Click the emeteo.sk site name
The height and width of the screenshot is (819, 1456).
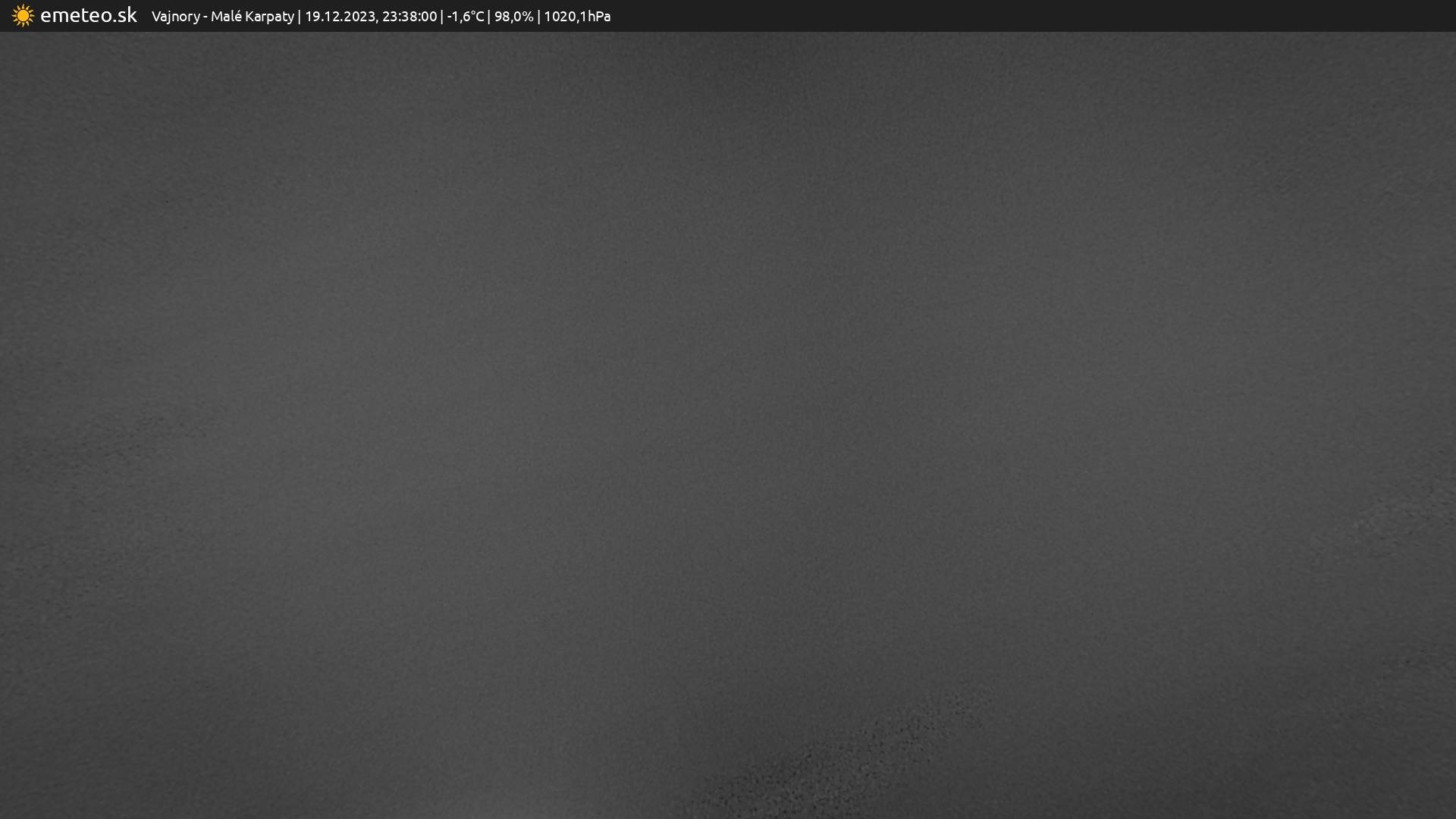tap(88, 15)
